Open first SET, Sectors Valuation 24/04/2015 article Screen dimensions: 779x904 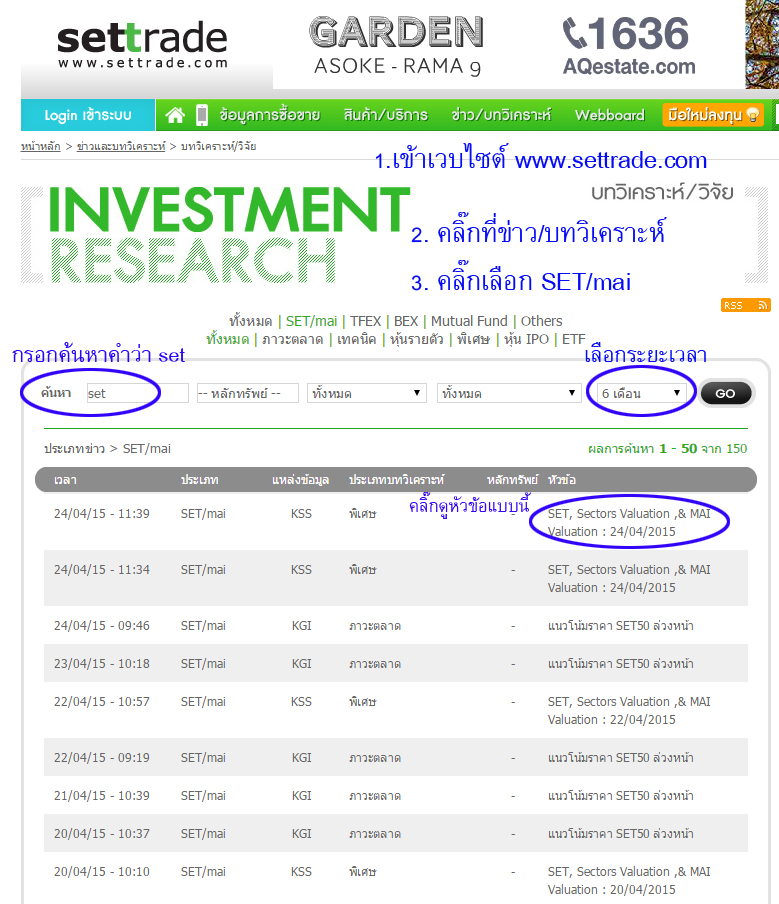tap(628, 522)
